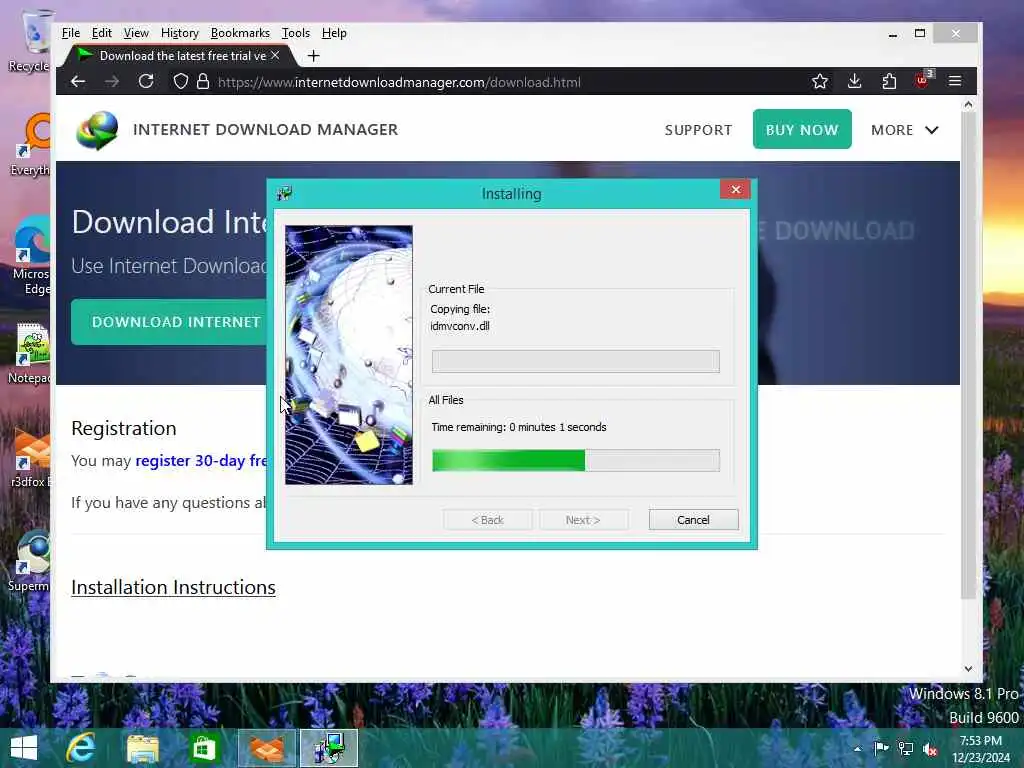The width and height of the screenshot is (1024, 768).
Task: Switch to the r3dfox taskbar icon
Action: (267, 748)
